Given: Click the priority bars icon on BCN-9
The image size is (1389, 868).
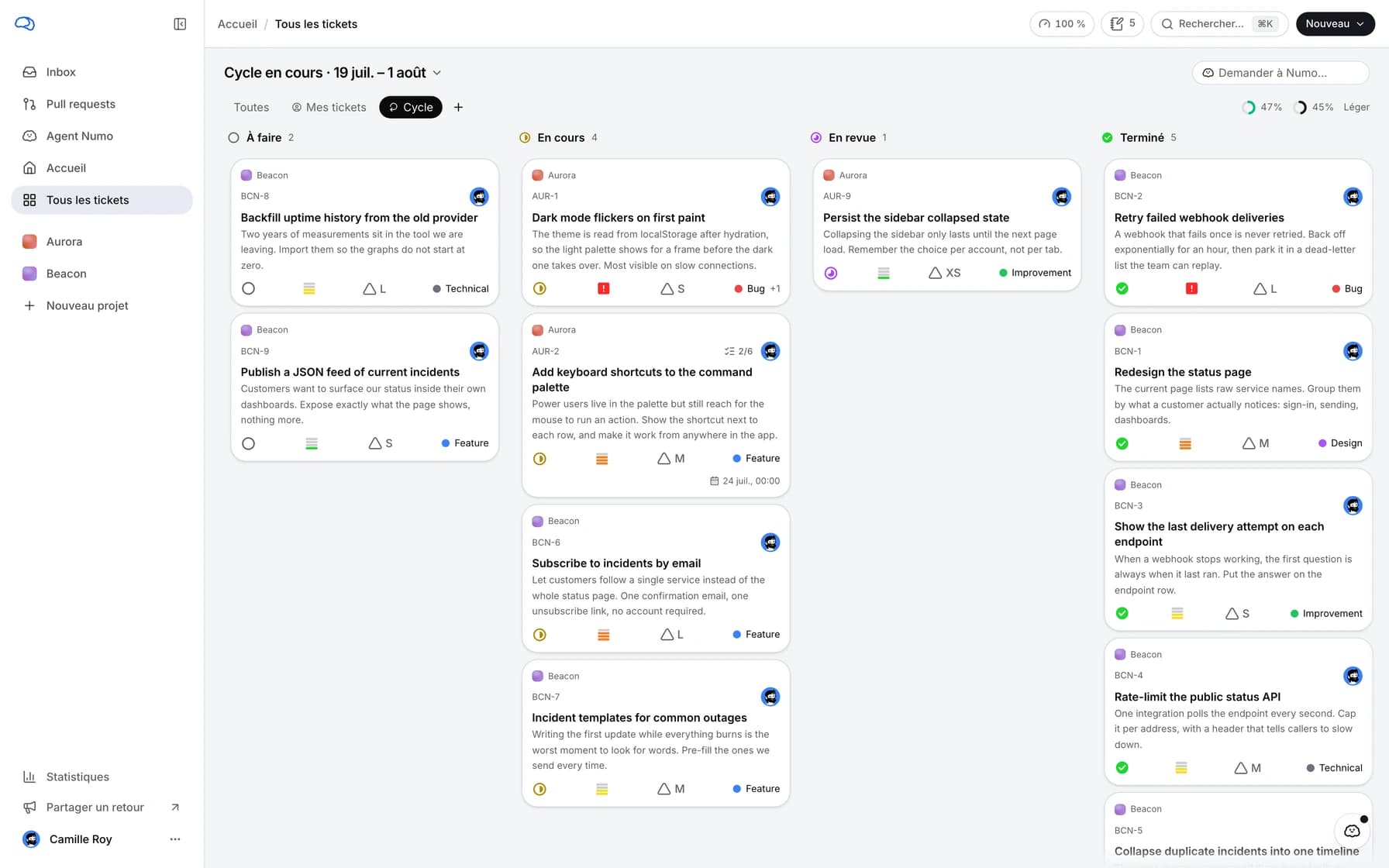Looking at the screenshot, I should coord(312,443).
